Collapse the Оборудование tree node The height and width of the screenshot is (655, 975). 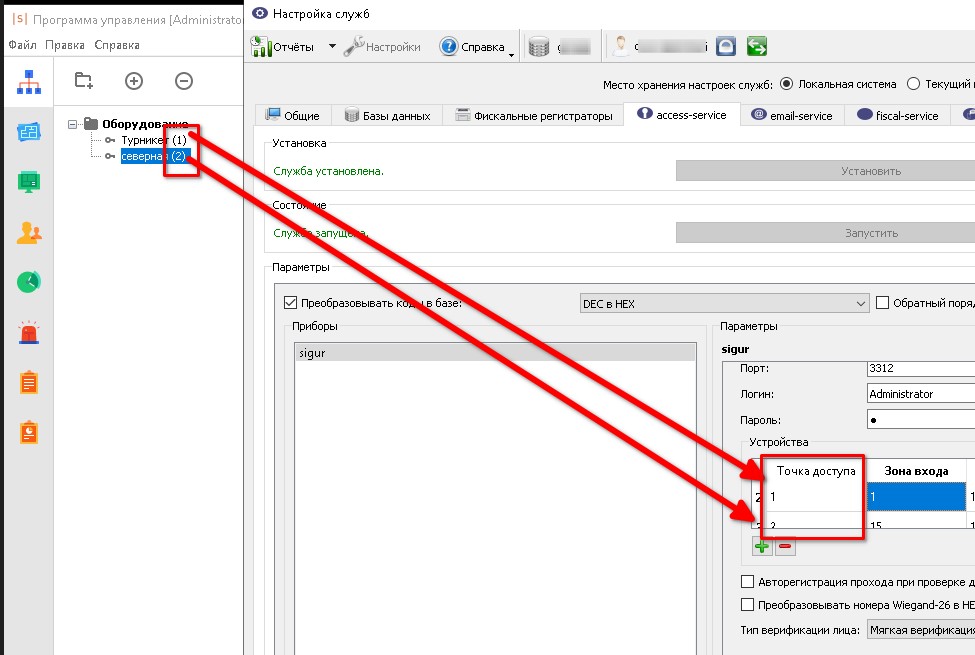tap(72, 124)
